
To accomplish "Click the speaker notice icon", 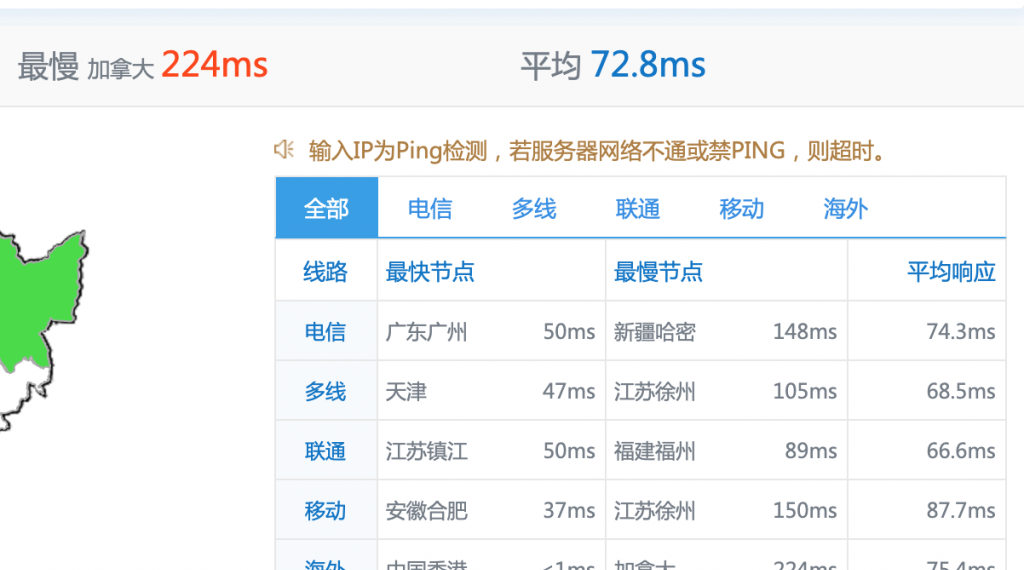I will pos(283,150).
